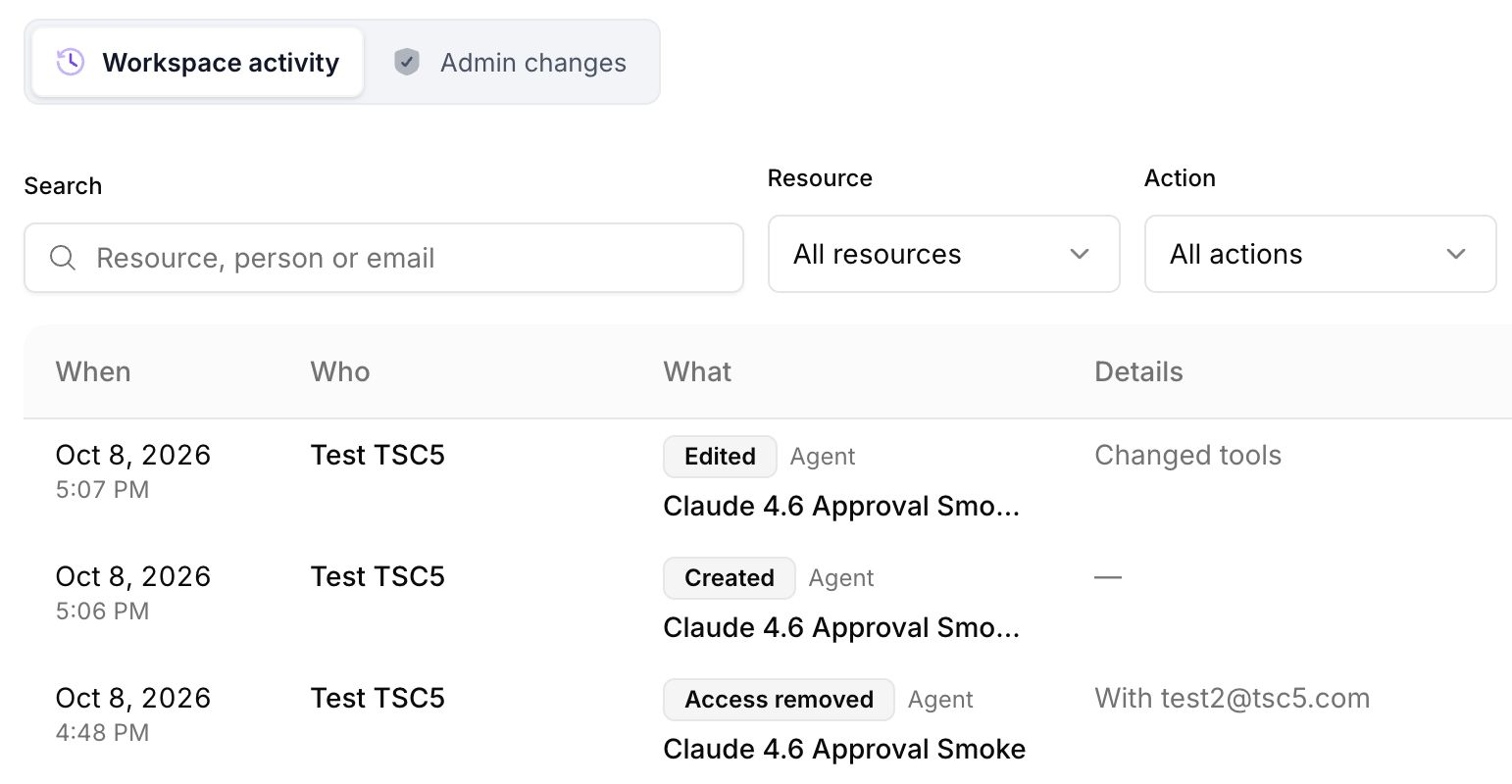This screenshot has width=1512, height=784.
Task: Click the When column header
Action: pos(93,371)
